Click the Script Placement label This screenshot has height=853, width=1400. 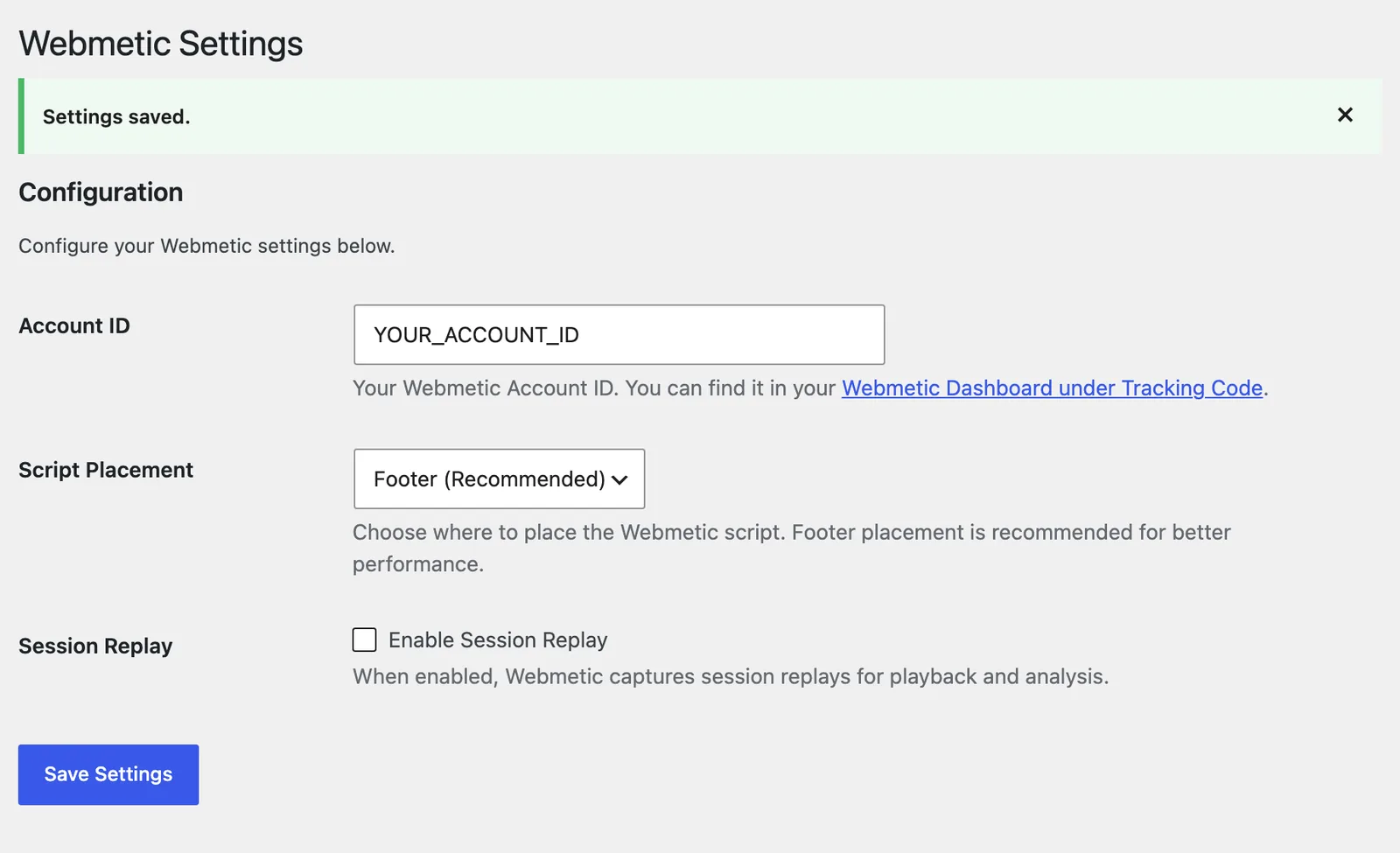(106, 470)
